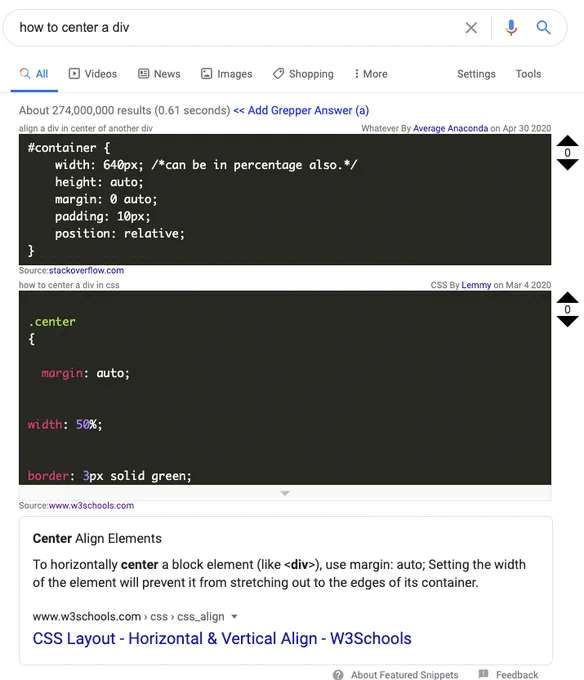This screenshot has height=680, width=584.
Task: Click the 'margin: auto;' code line
Action: [85, 373]
